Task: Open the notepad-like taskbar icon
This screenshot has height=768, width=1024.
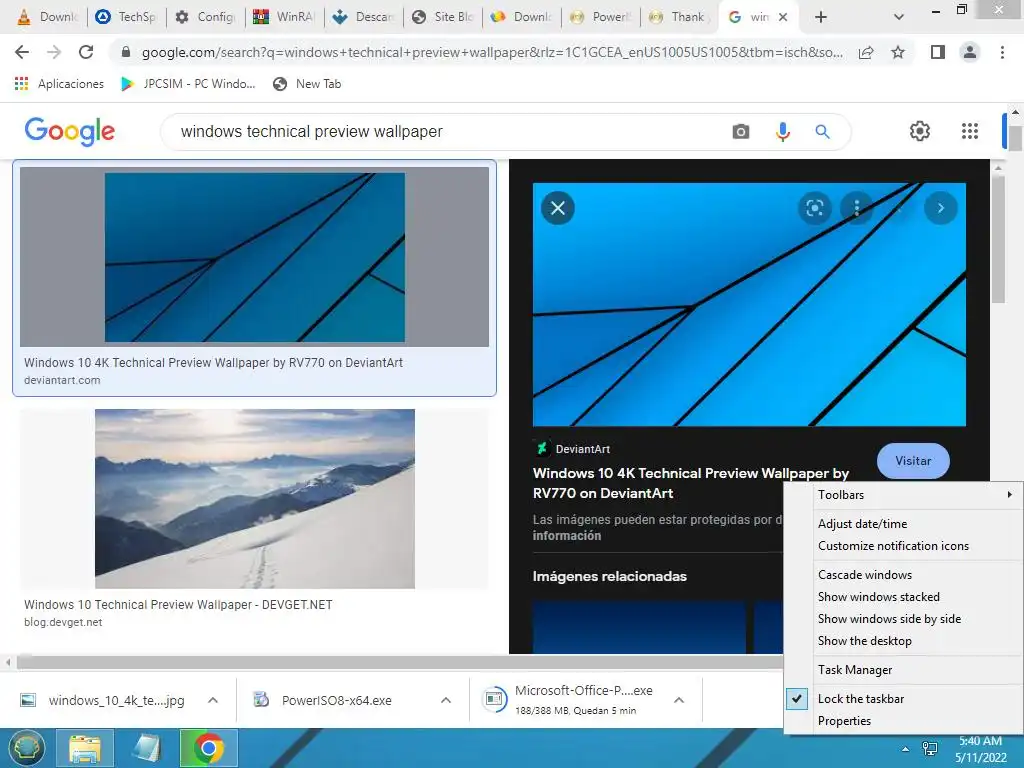Action: click(x=146, y=748)
